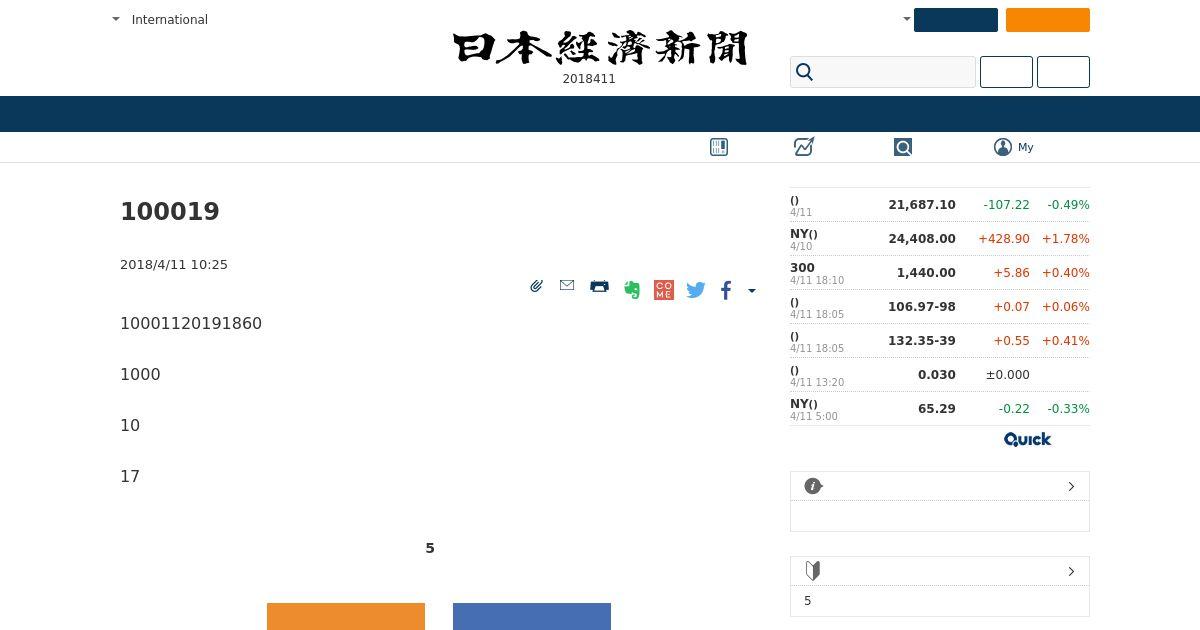Click the orange header button
This screenshot has width=1200, height=630.
pos(1048,20)
